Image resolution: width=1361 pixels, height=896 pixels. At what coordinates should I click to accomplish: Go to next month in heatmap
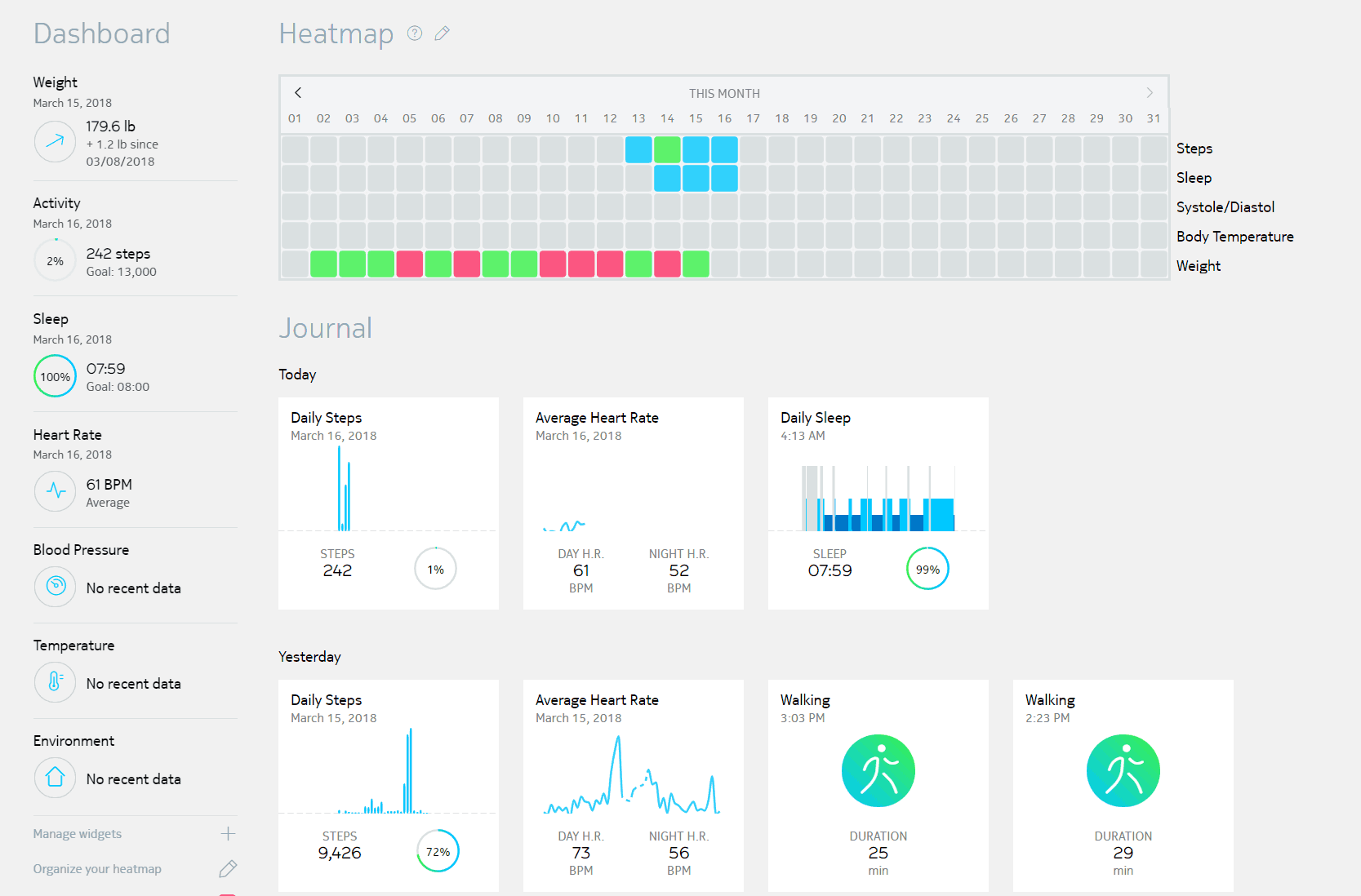coord(1150,93)
